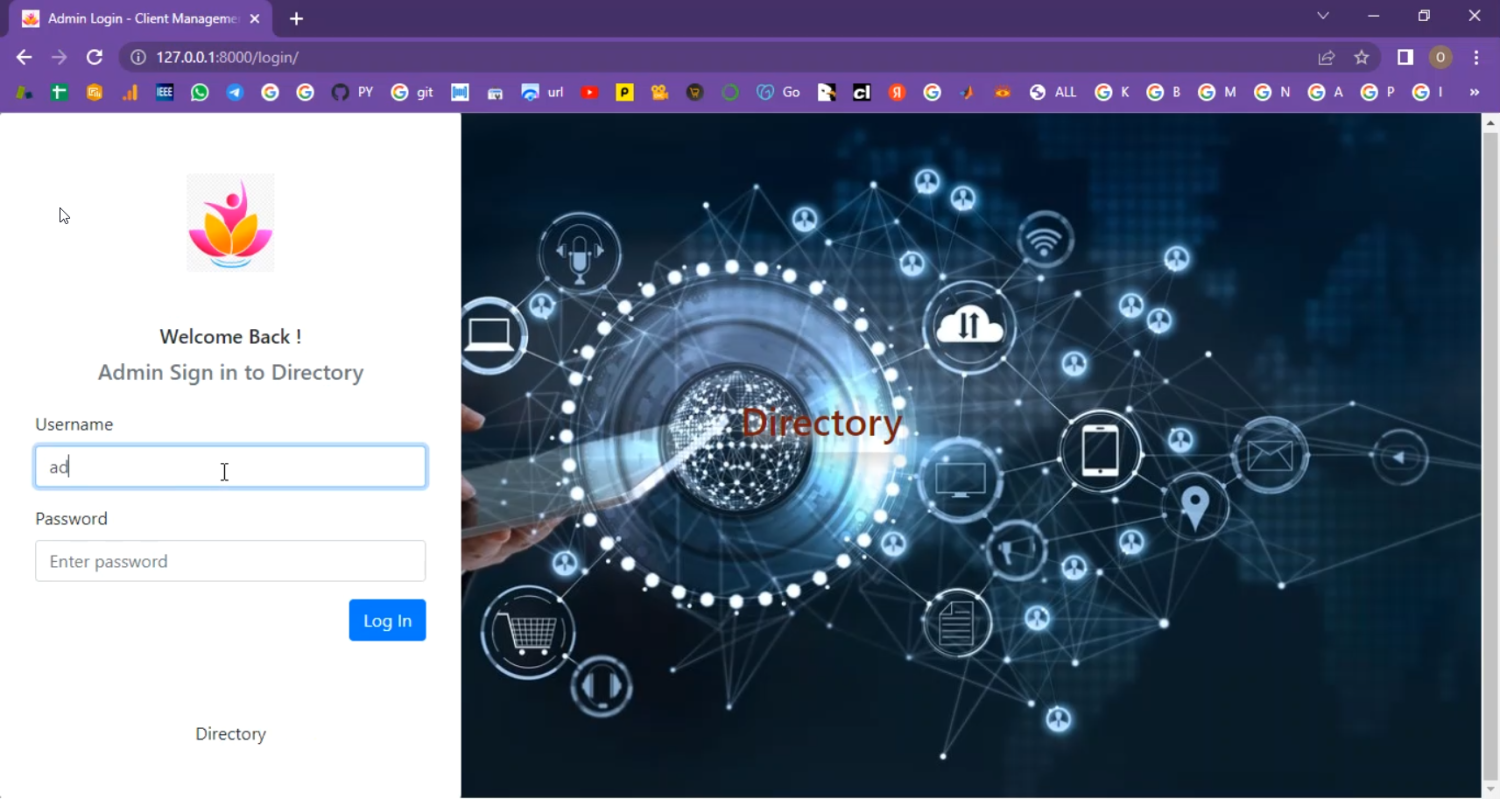
Task: Click the browser forward arrow
Action: point(59,57)
